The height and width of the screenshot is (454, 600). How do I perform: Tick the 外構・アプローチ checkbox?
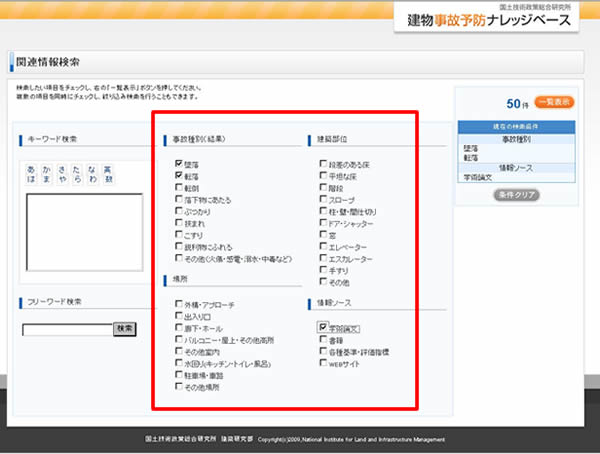tap(179, 304)
